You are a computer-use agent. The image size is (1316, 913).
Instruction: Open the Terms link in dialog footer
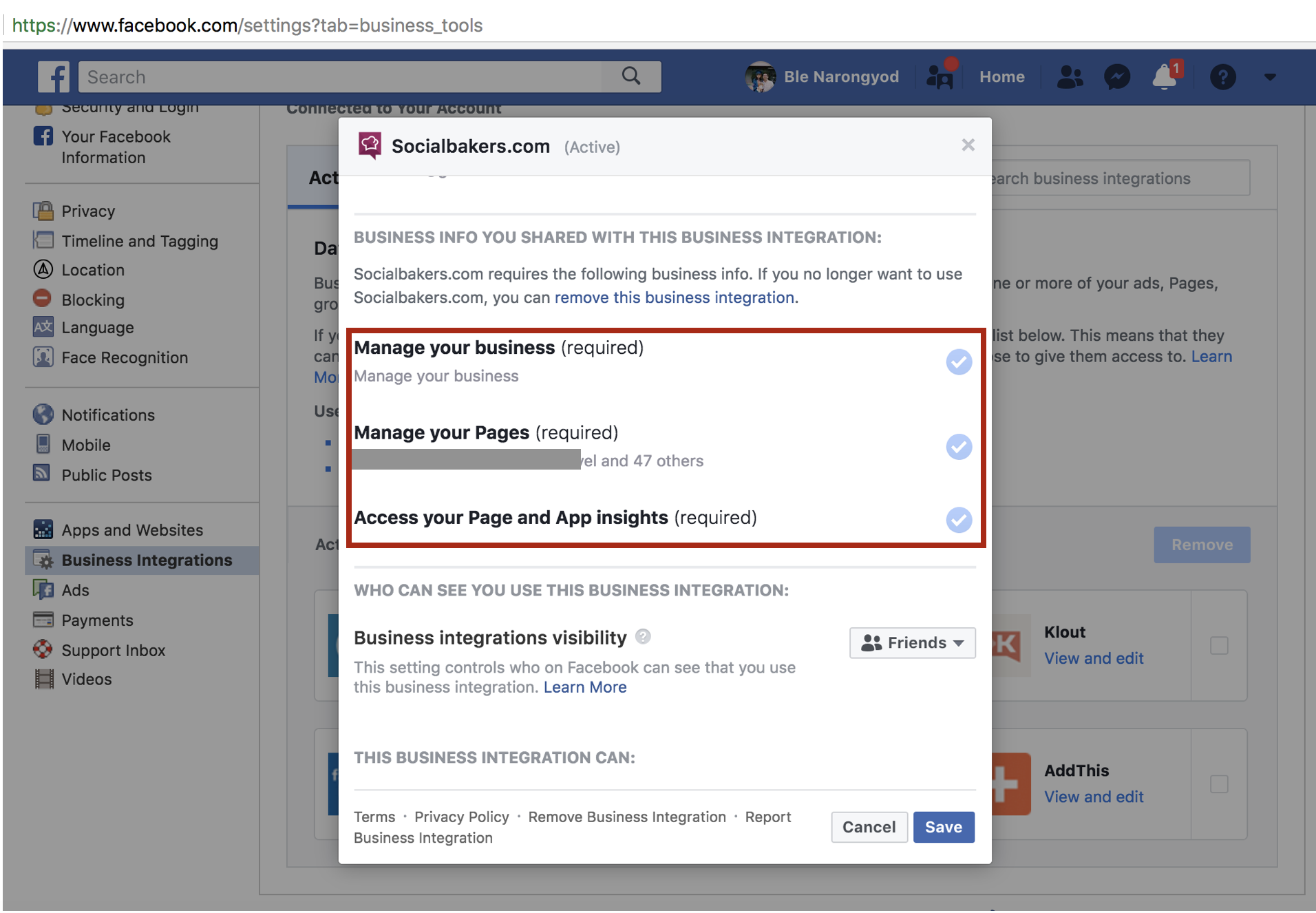(374, 817)
